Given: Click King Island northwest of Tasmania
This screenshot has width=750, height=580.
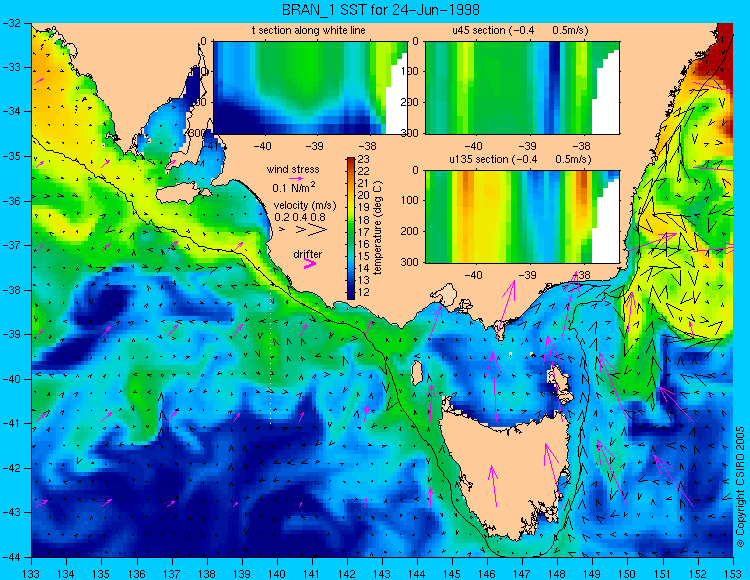Looking at the screenshot, I should pyautogui.click(x=417, y=373).
